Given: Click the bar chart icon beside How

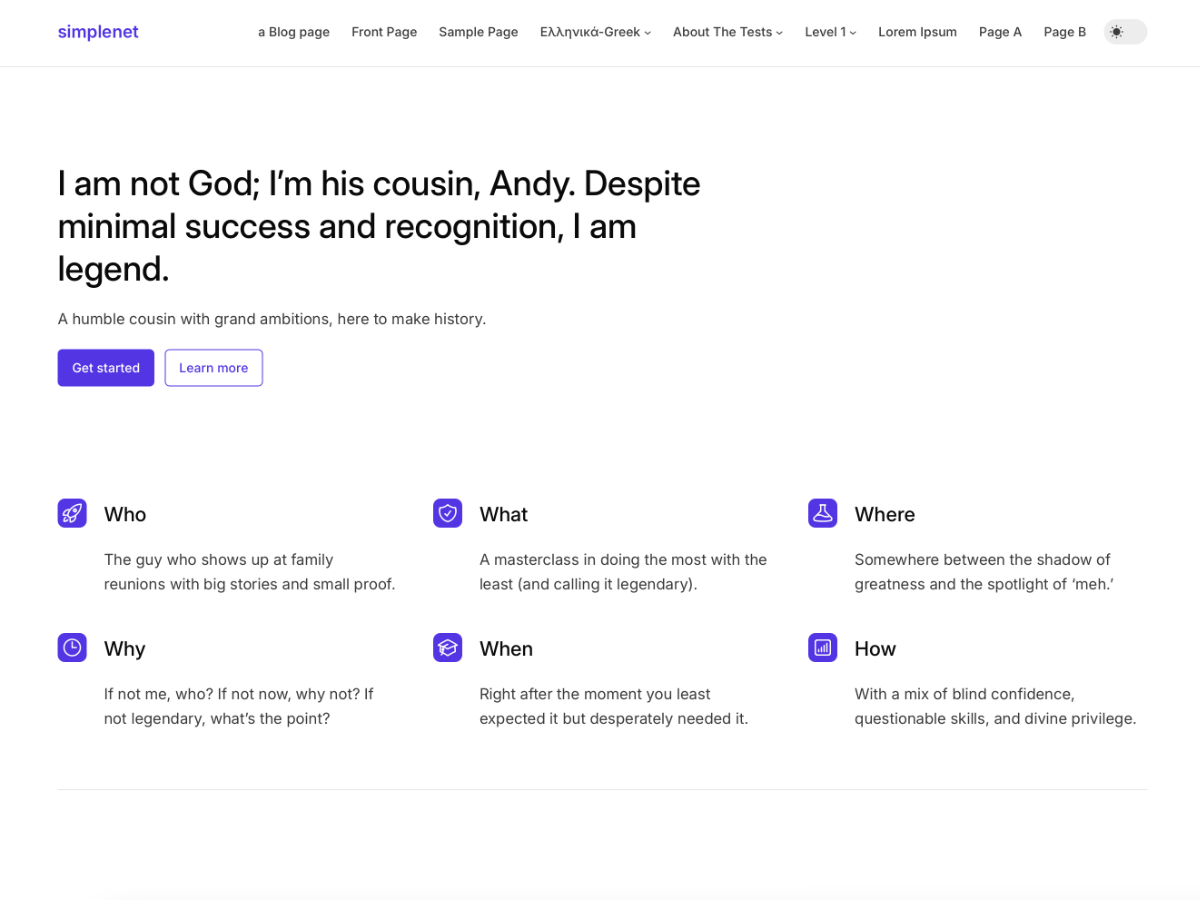Looking at the screenshot, I should (822, 647).
